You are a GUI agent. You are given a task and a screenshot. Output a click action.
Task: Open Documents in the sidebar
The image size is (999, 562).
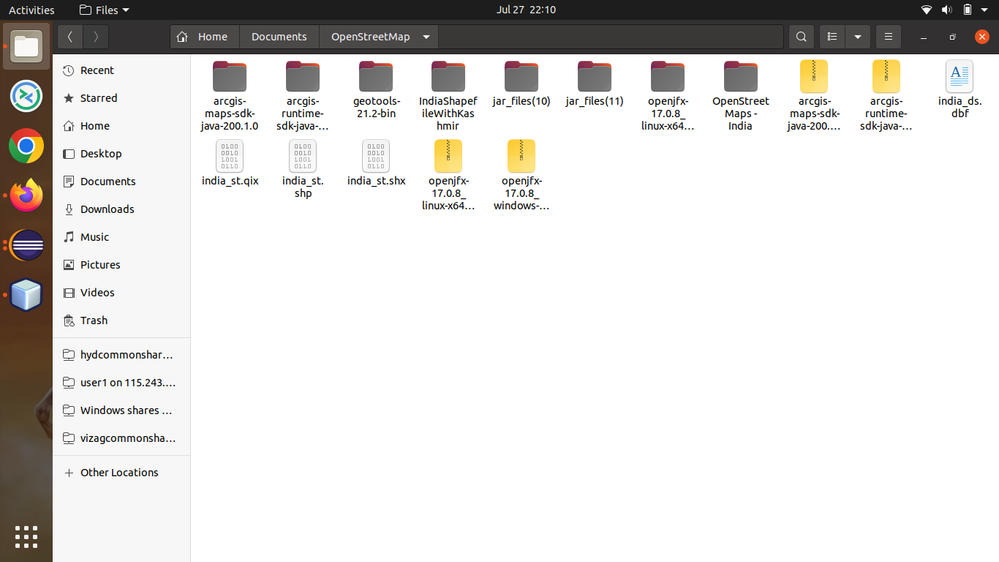click(x=121, y=182)
